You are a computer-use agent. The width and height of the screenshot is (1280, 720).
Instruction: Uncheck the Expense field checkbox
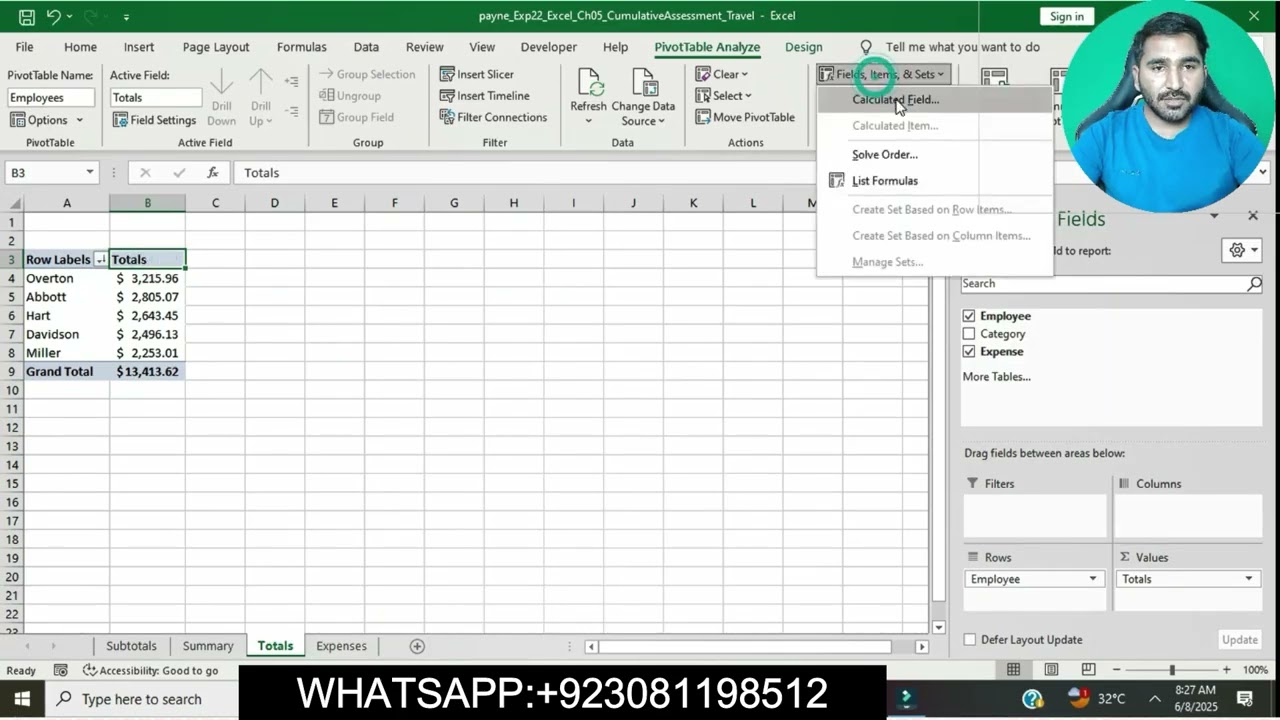click(x=968, y=352)
